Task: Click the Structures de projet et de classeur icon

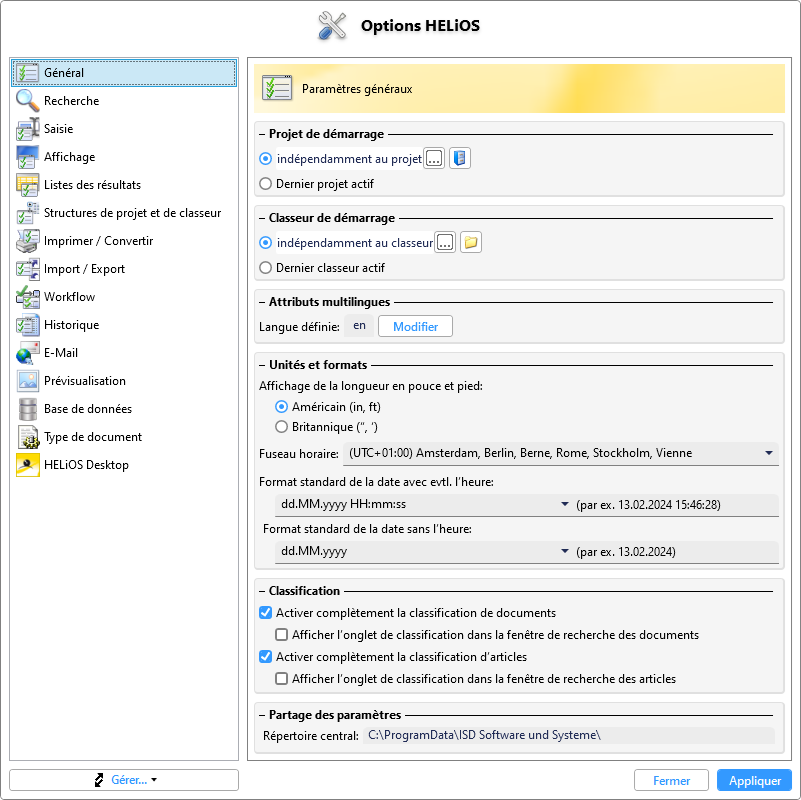Action: point(27,213)
